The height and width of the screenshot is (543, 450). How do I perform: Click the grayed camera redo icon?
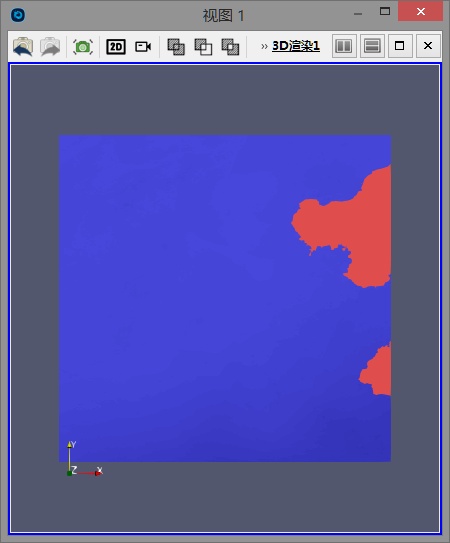click(50, 46)
